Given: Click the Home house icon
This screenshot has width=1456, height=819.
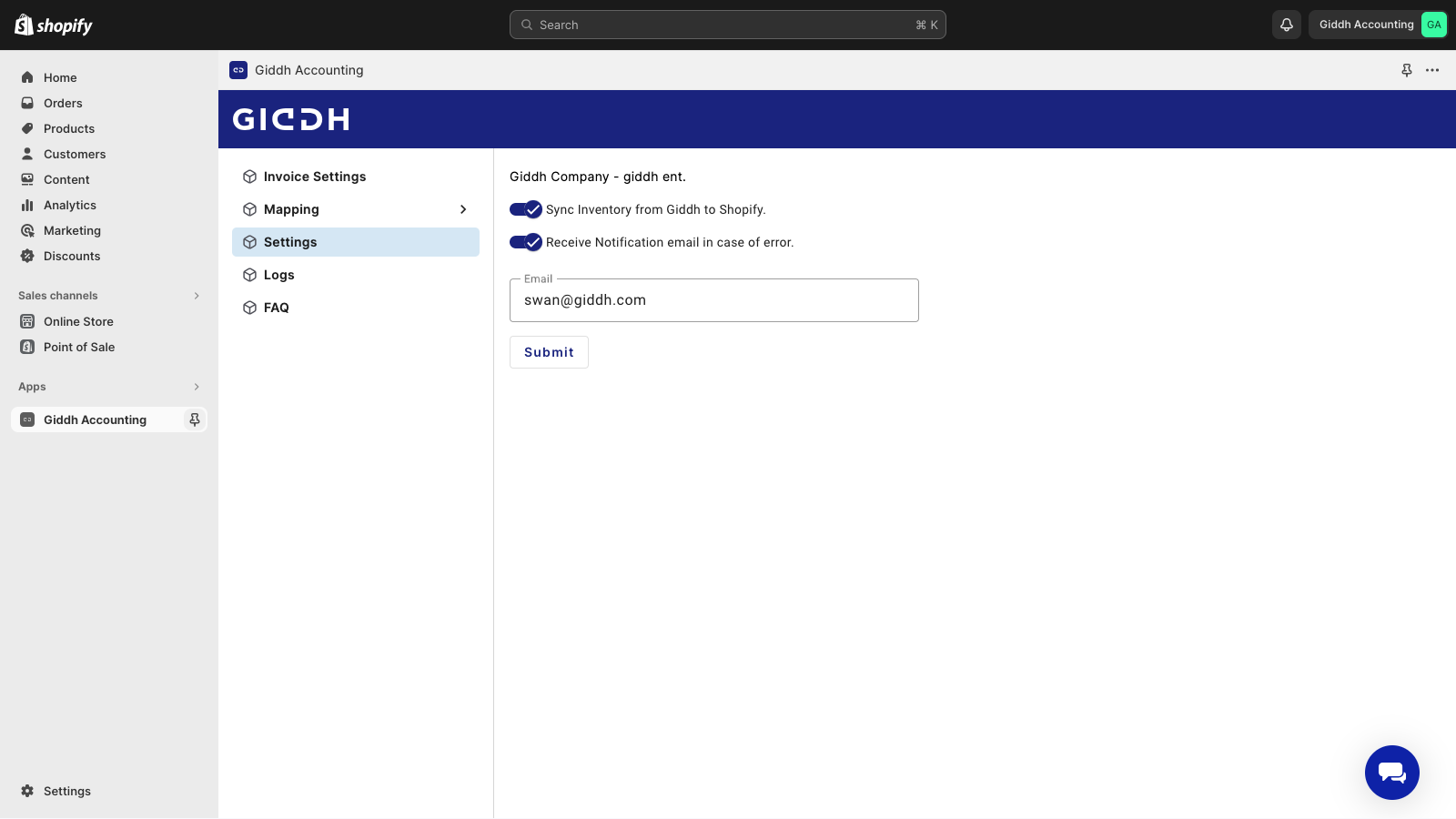Looking at the screenshot, I should coord(27,77).
